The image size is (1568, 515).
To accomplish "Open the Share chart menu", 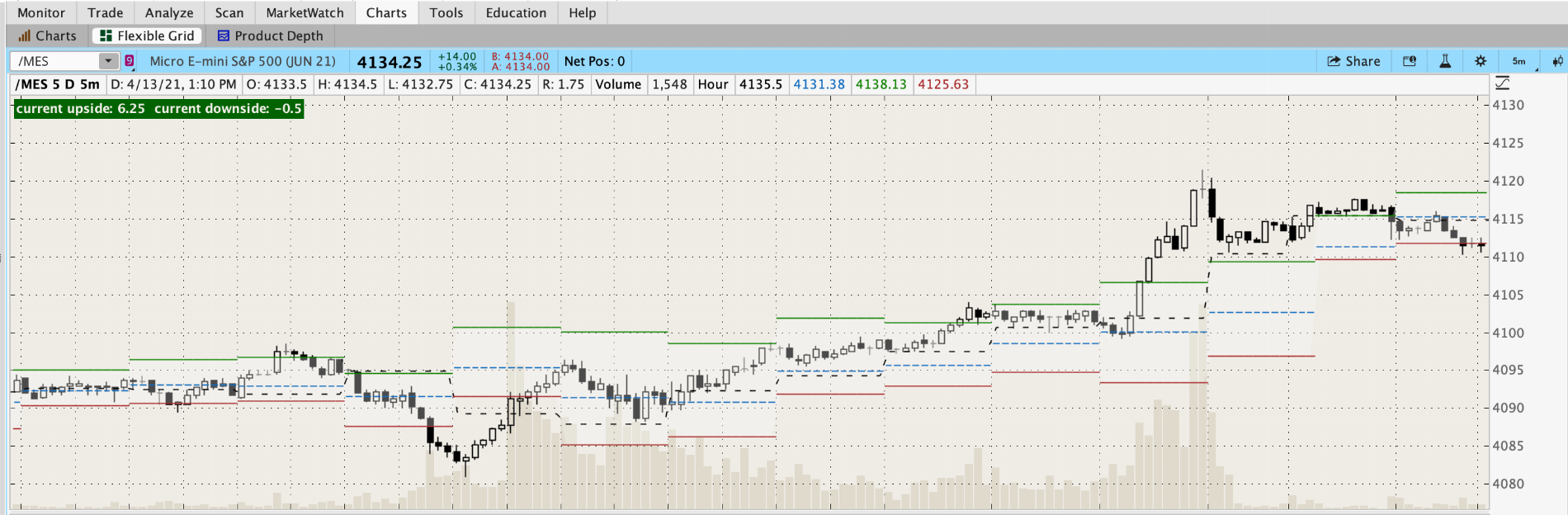I will point(1353,61).
